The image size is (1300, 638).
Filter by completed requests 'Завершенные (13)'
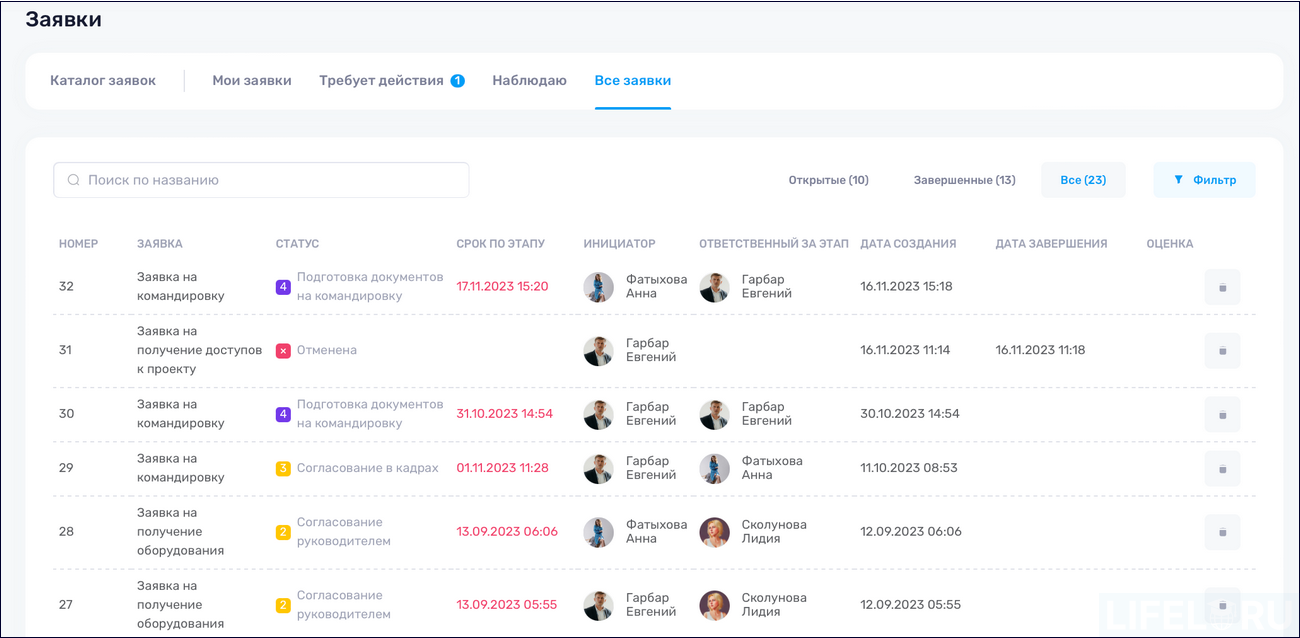[963, 179]
